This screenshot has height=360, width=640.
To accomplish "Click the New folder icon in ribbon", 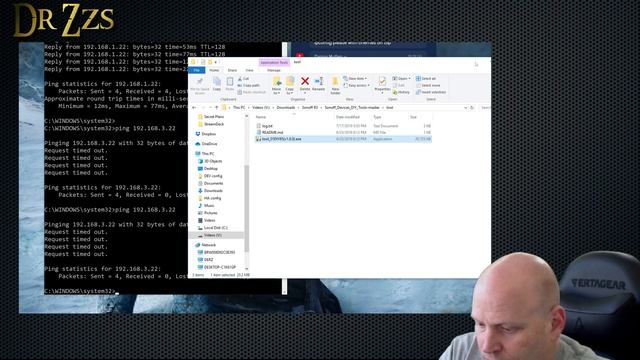I will click(335, 82).
